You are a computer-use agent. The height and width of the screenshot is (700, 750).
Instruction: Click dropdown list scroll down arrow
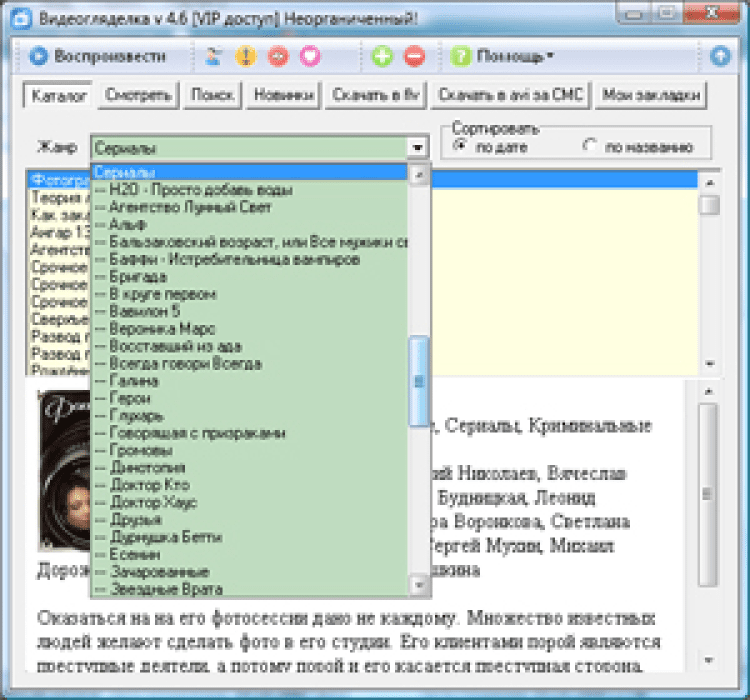coord(419,585)
